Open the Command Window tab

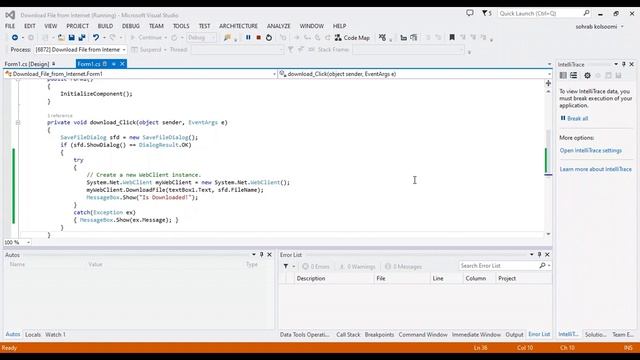423,334
